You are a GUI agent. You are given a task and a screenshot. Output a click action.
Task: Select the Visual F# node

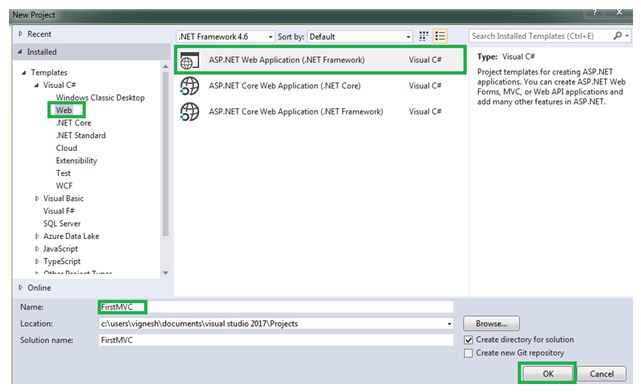pos(59,211)
